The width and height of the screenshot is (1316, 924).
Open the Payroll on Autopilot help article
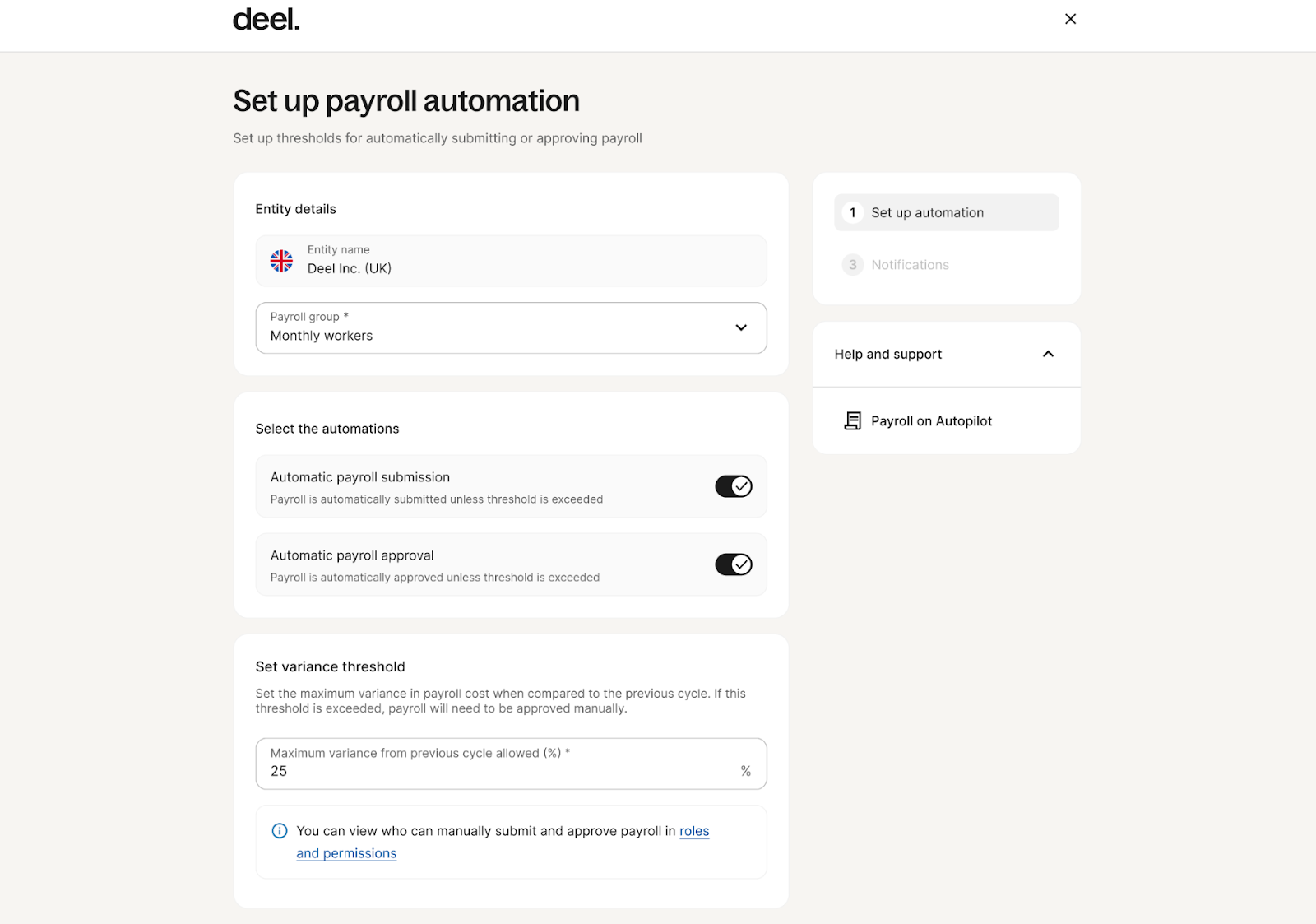[931, 421]
